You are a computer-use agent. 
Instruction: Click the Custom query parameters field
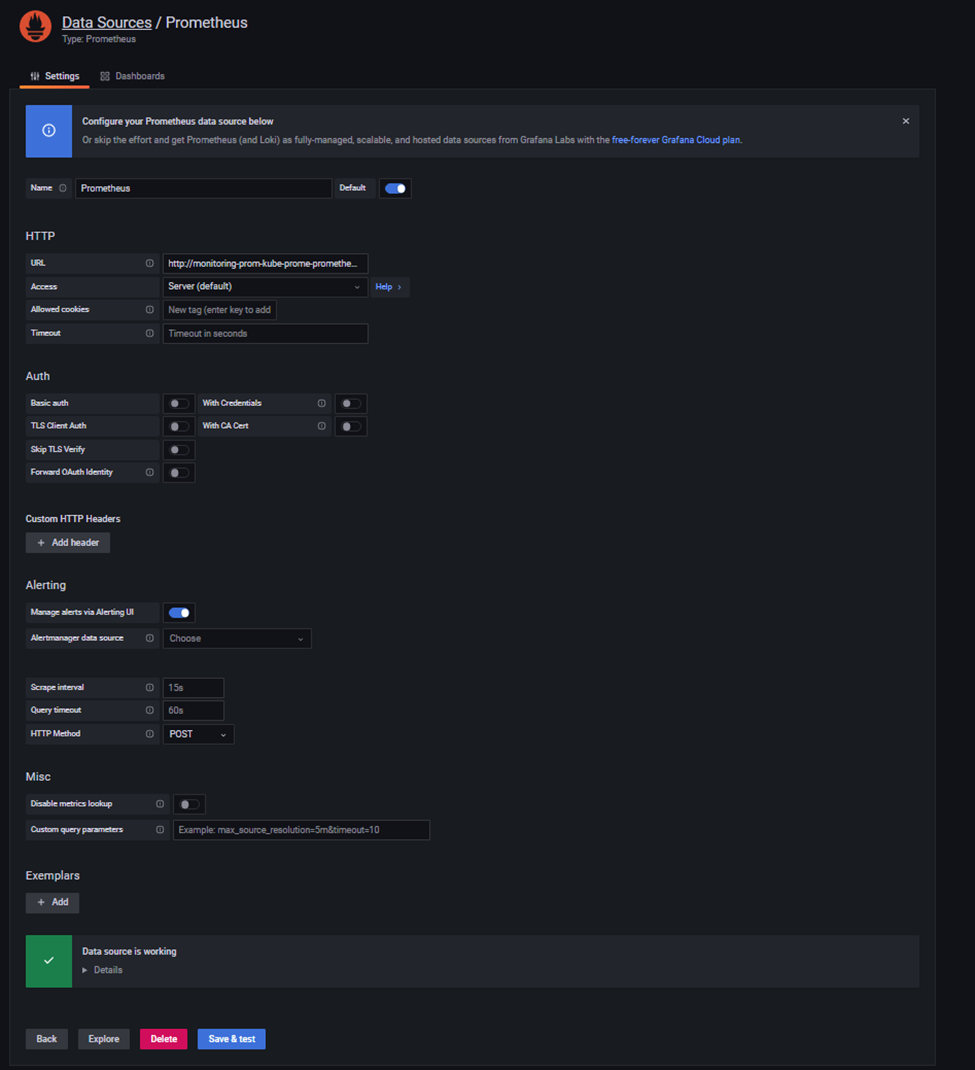click(301, 830)
